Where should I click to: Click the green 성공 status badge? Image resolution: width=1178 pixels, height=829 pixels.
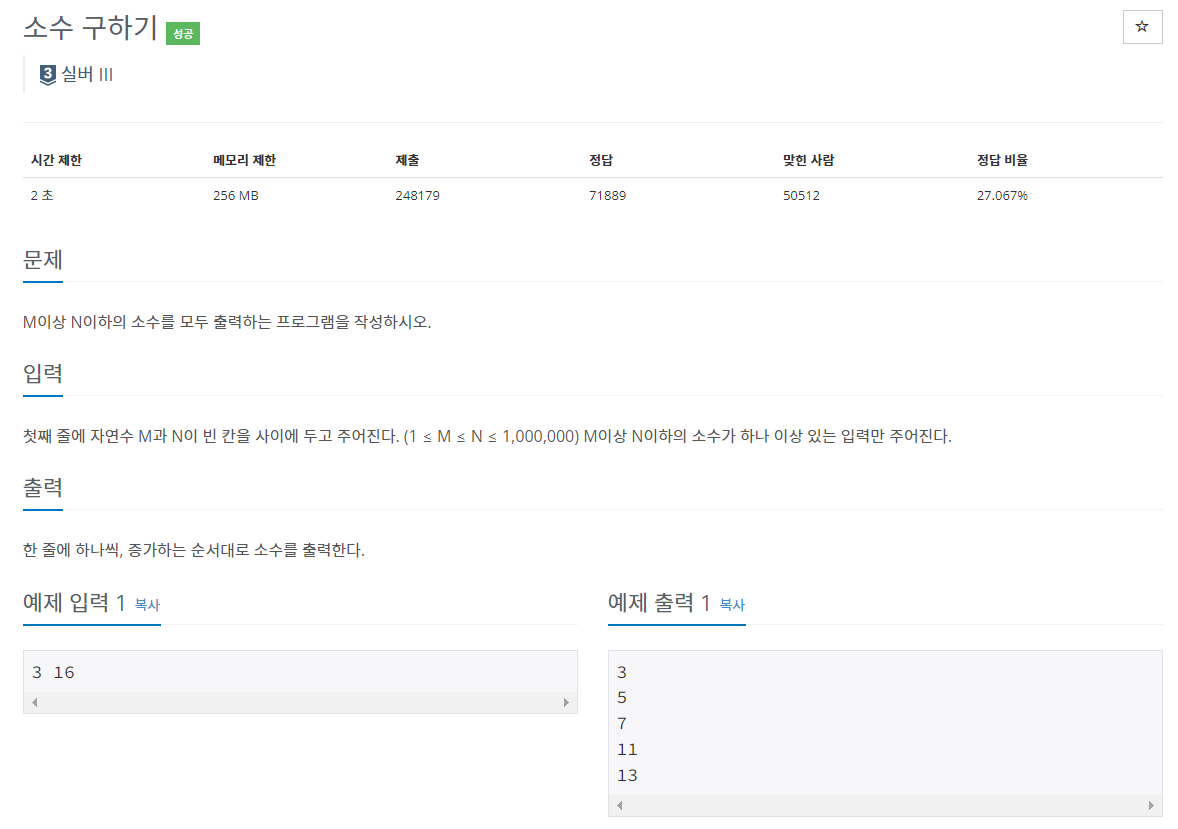(x=183, y=33)
